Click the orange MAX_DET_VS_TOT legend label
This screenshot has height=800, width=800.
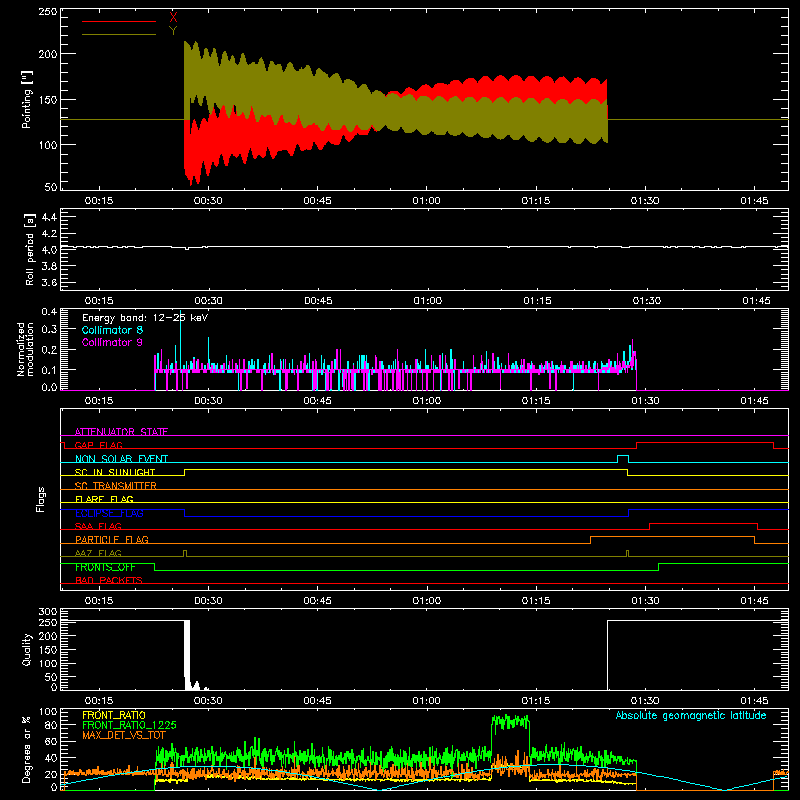(124, 735)
